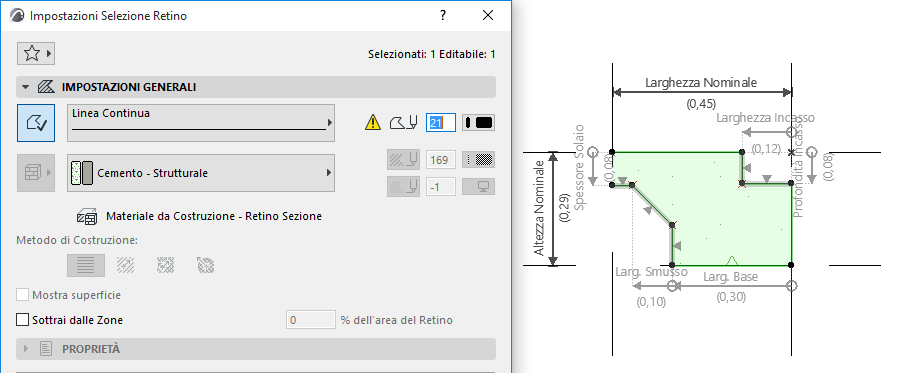910x373 pixels.
Task: Click the Impostazioni Generali hatch icon
Action: click(x=45, y=87)
